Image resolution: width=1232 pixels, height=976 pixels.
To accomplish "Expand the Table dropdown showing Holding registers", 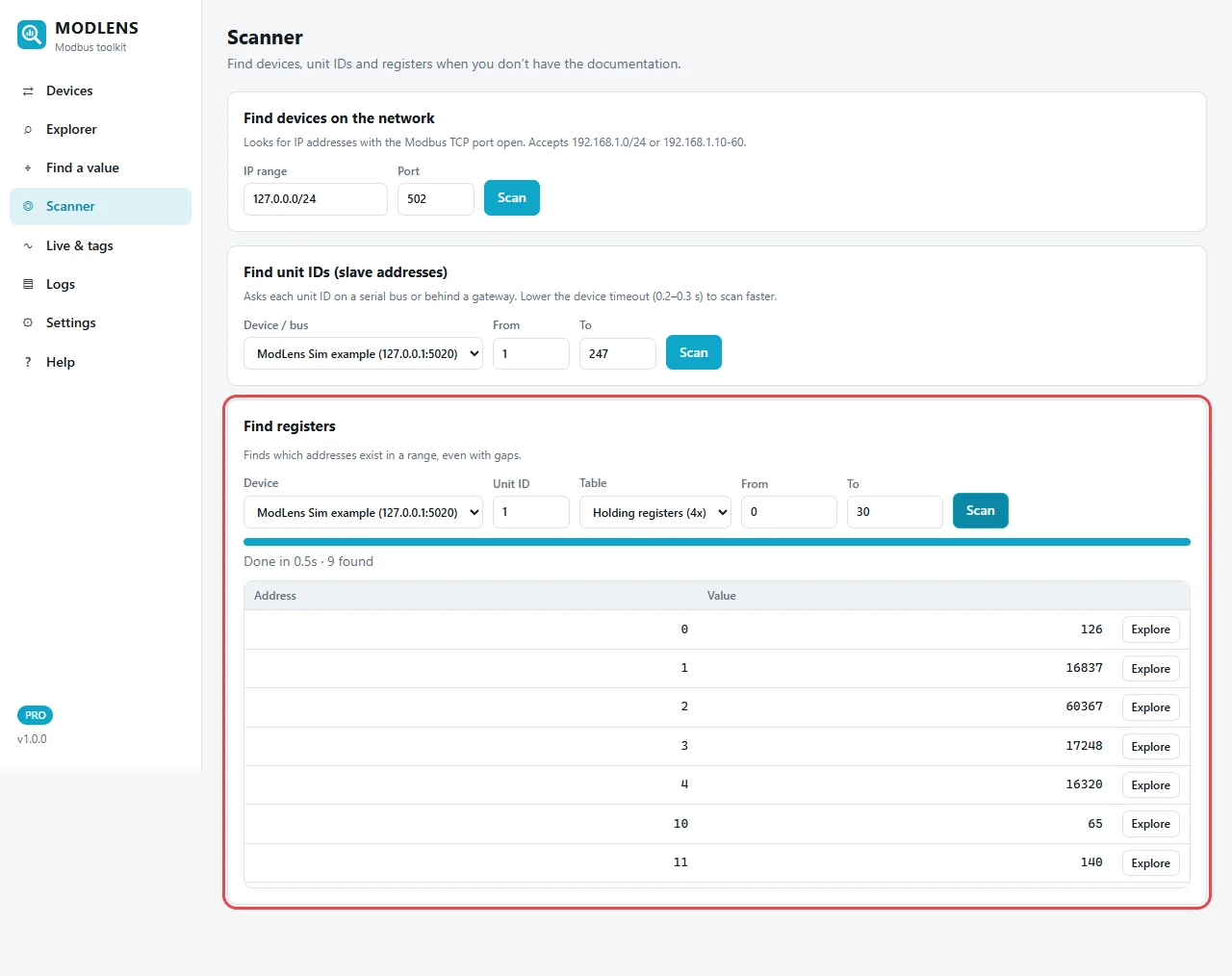I will pos(655,512).
